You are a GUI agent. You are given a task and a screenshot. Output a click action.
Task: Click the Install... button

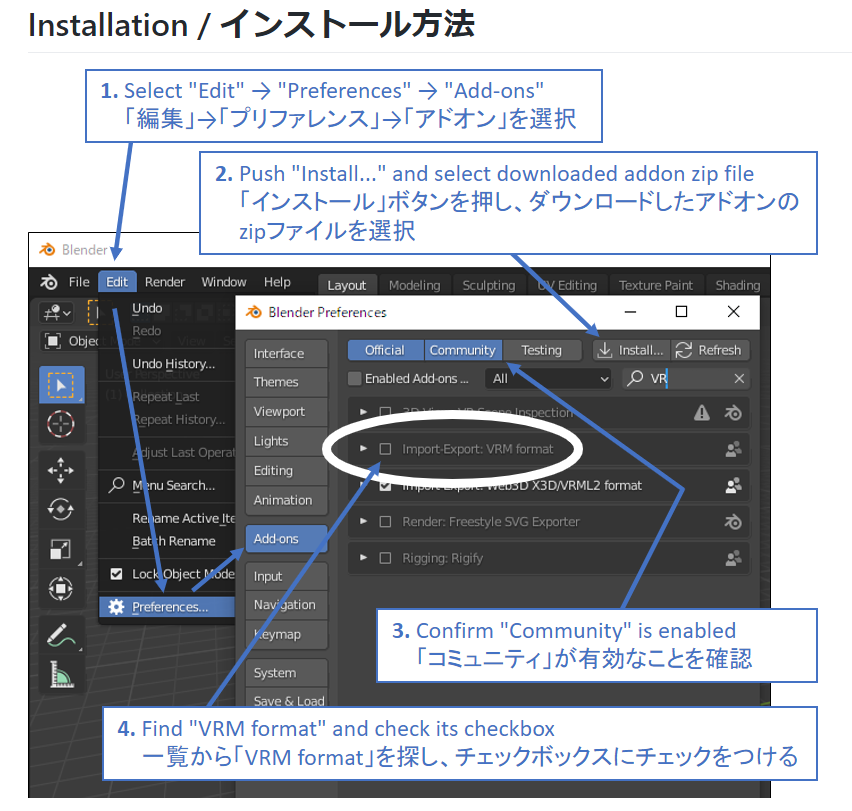[x=631, y=350]
